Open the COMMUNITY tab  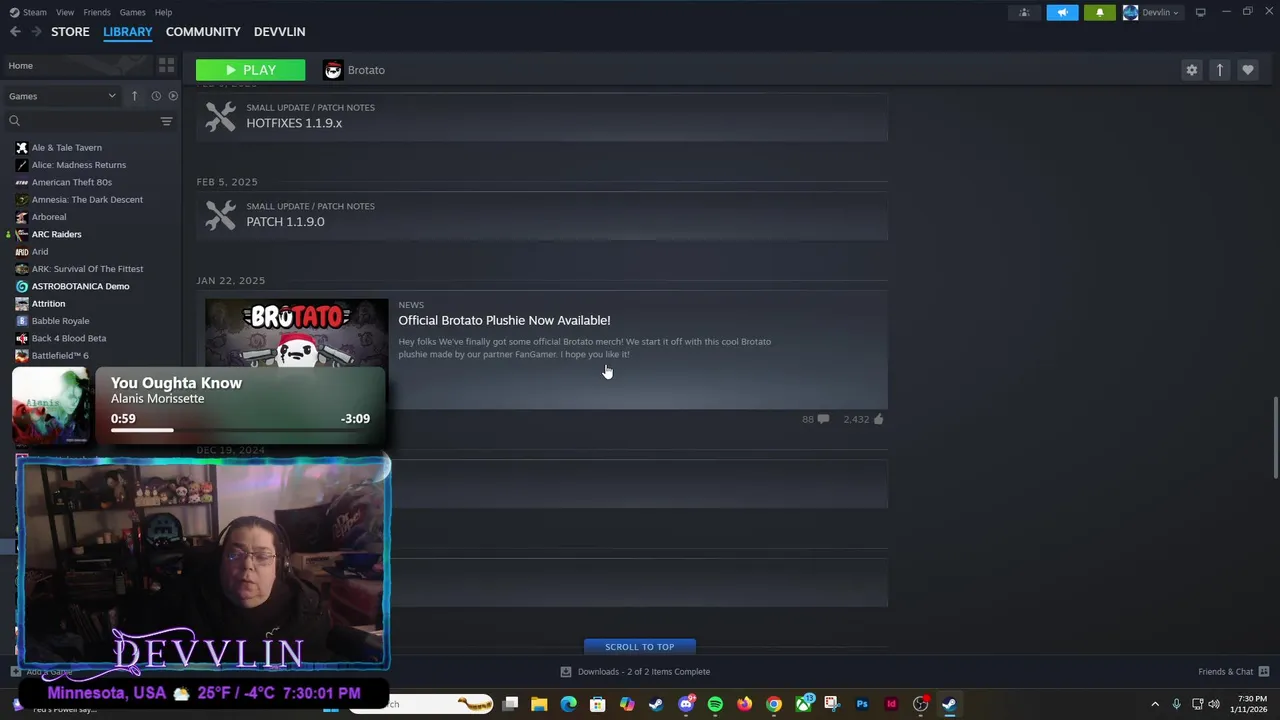(x=203, y=32)
